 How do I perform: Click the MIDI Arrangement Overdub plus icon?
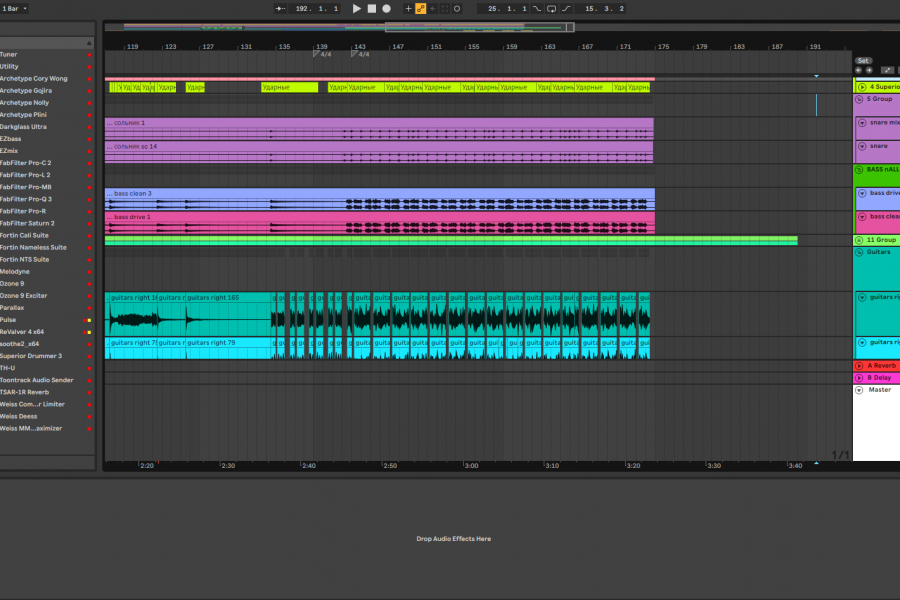pos(408,8)
